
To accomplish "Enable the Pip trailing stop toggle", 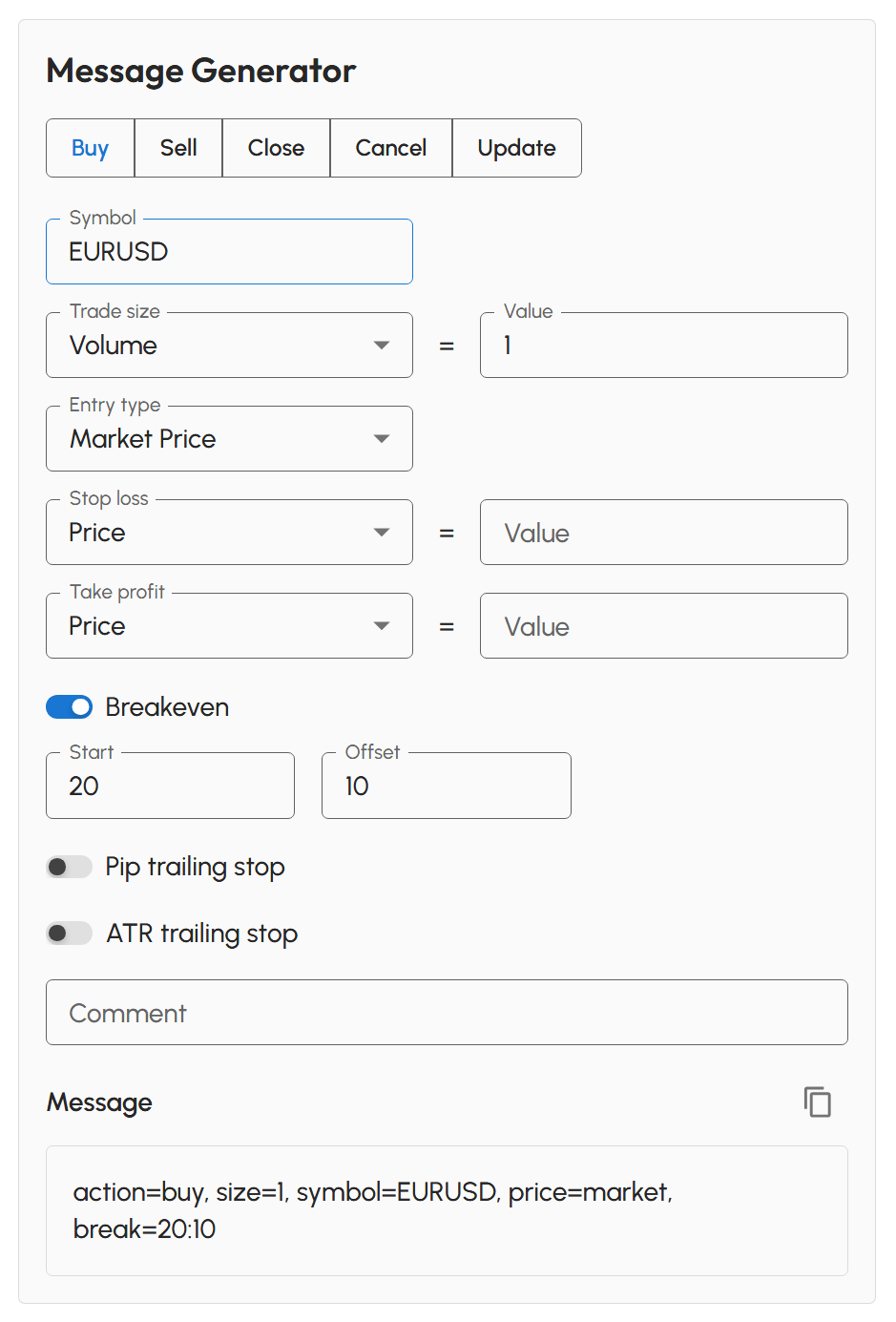I will [68, 867].
